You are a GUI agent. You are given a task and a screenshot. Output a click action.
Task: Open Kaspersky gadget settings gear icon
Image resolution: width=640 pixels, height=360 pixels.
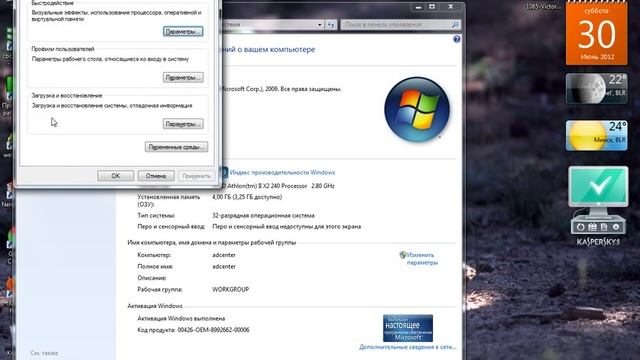[616, 227]
